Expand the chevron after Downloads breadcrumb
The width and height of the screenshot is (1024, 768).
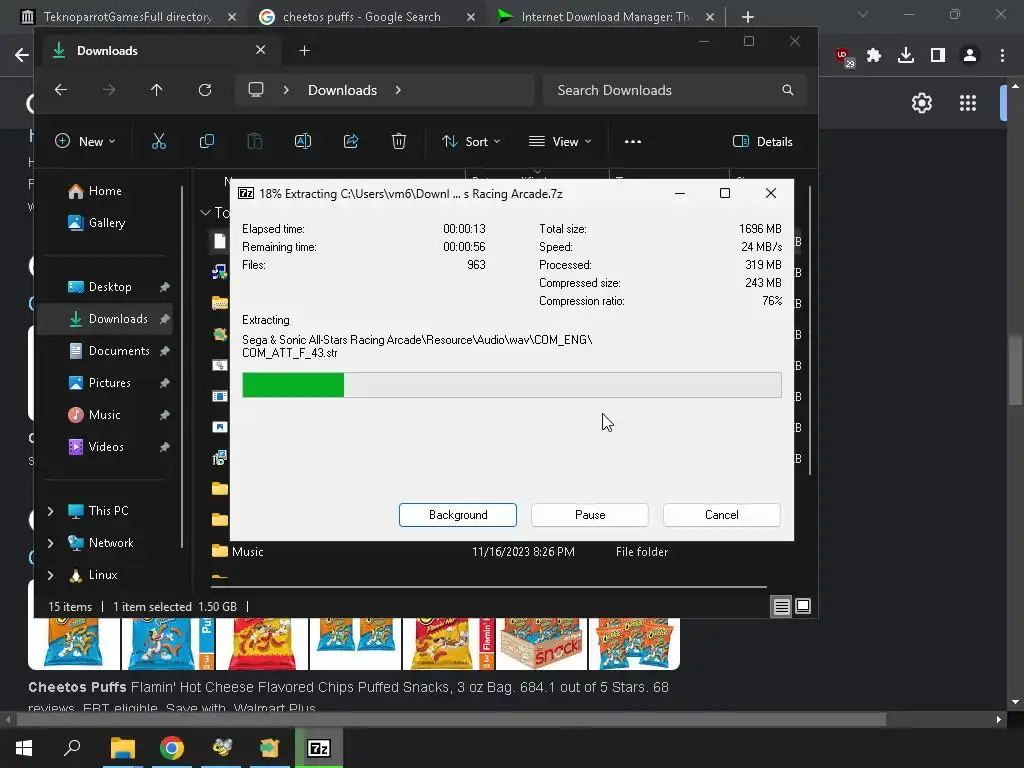(398, 90)
